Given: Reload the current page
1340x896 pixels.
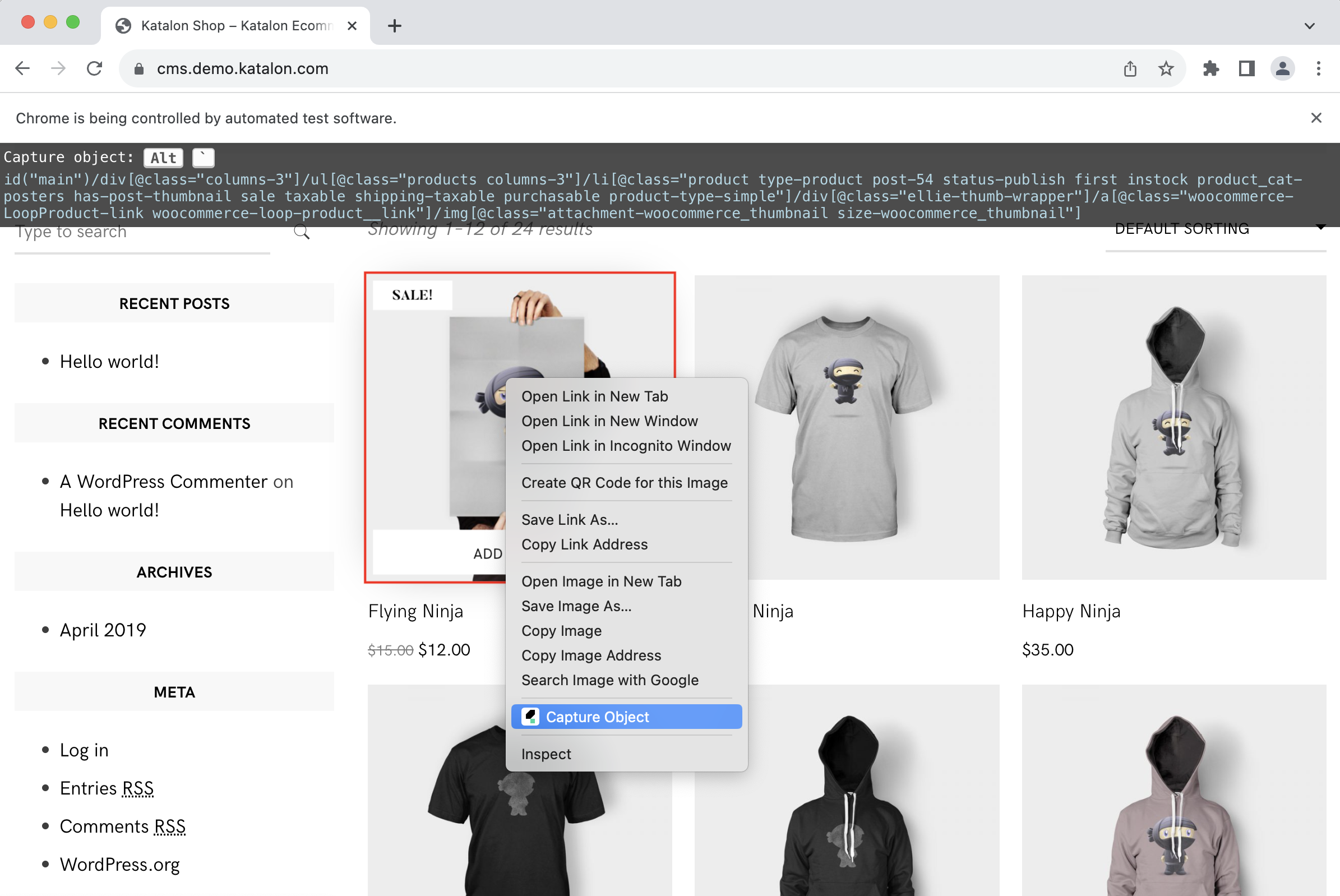Looking at the screenshot, I should pyautogui.click(x=94, y=68).
